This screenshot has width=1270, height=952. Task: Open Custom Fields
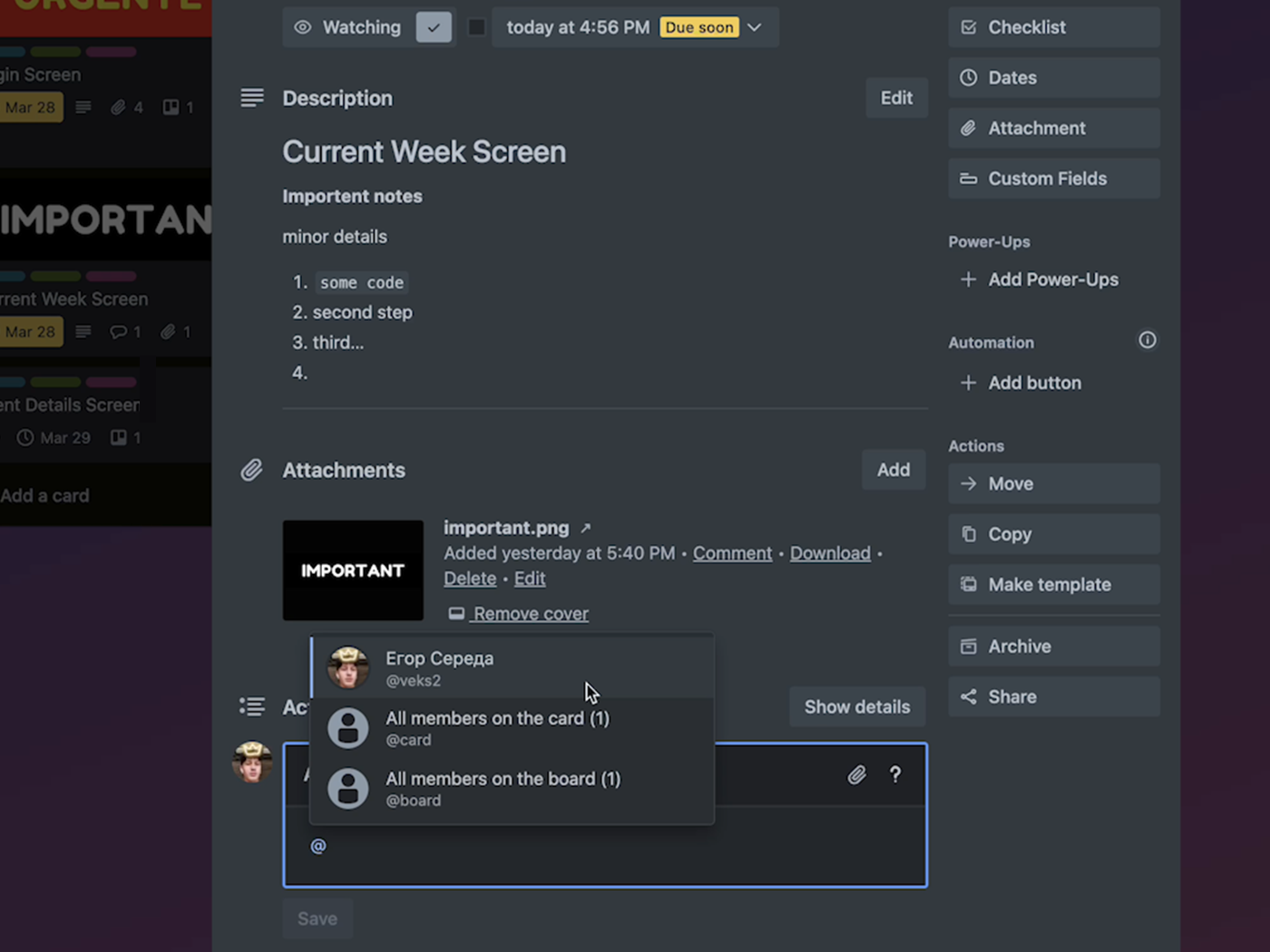tap(1054, 179)
